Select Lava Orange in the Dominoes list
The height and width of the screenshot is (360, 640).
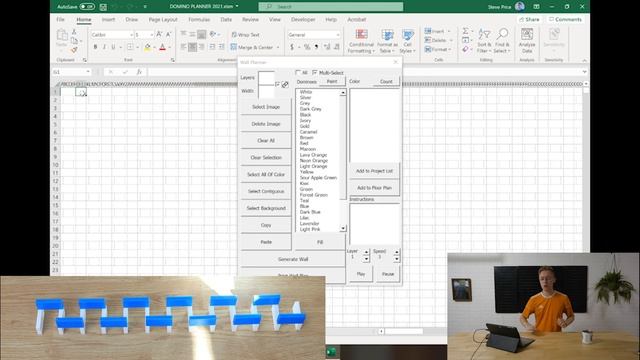pyautogui.click(x=313, y=155)
